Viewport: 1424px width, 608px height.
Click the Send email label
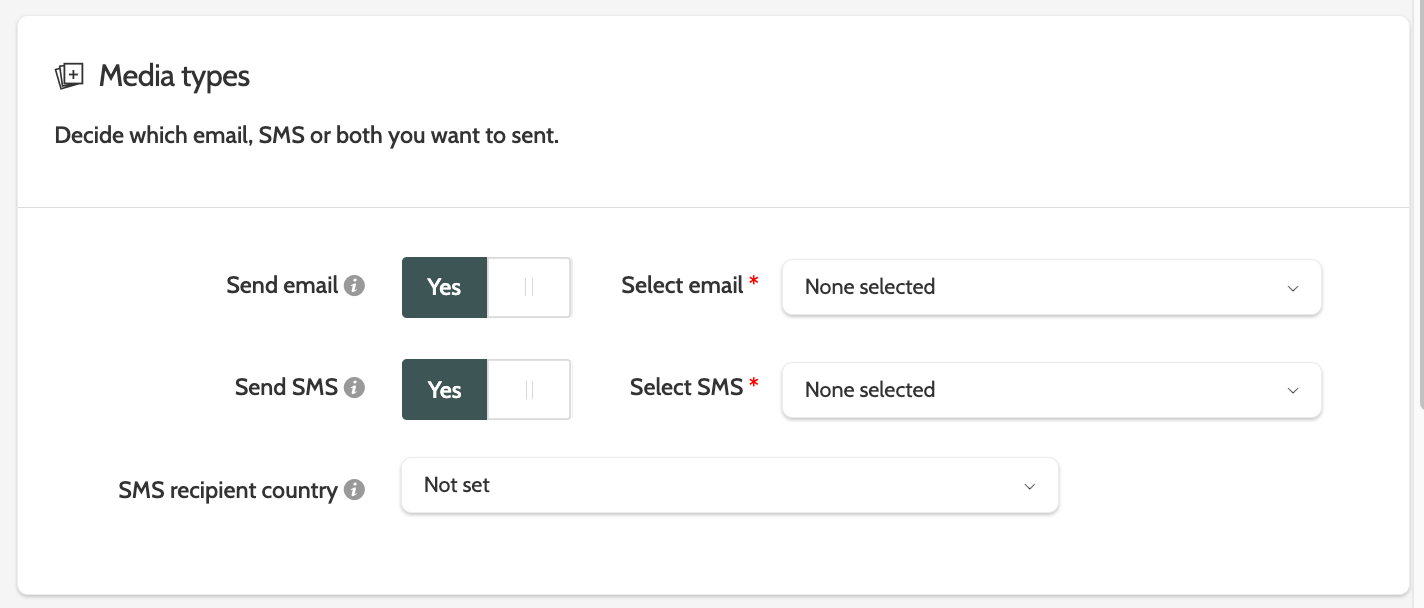[282, 286]
